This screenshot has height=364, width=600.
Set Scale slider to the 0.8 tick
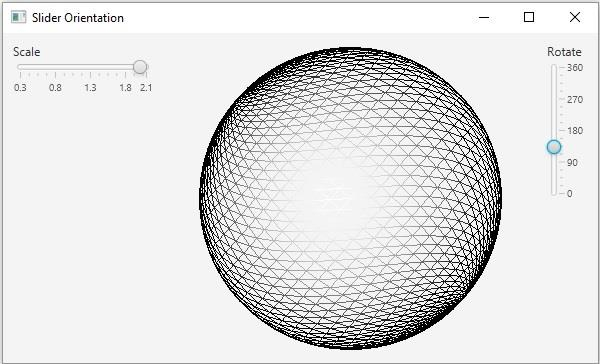[x=55, y=67]
